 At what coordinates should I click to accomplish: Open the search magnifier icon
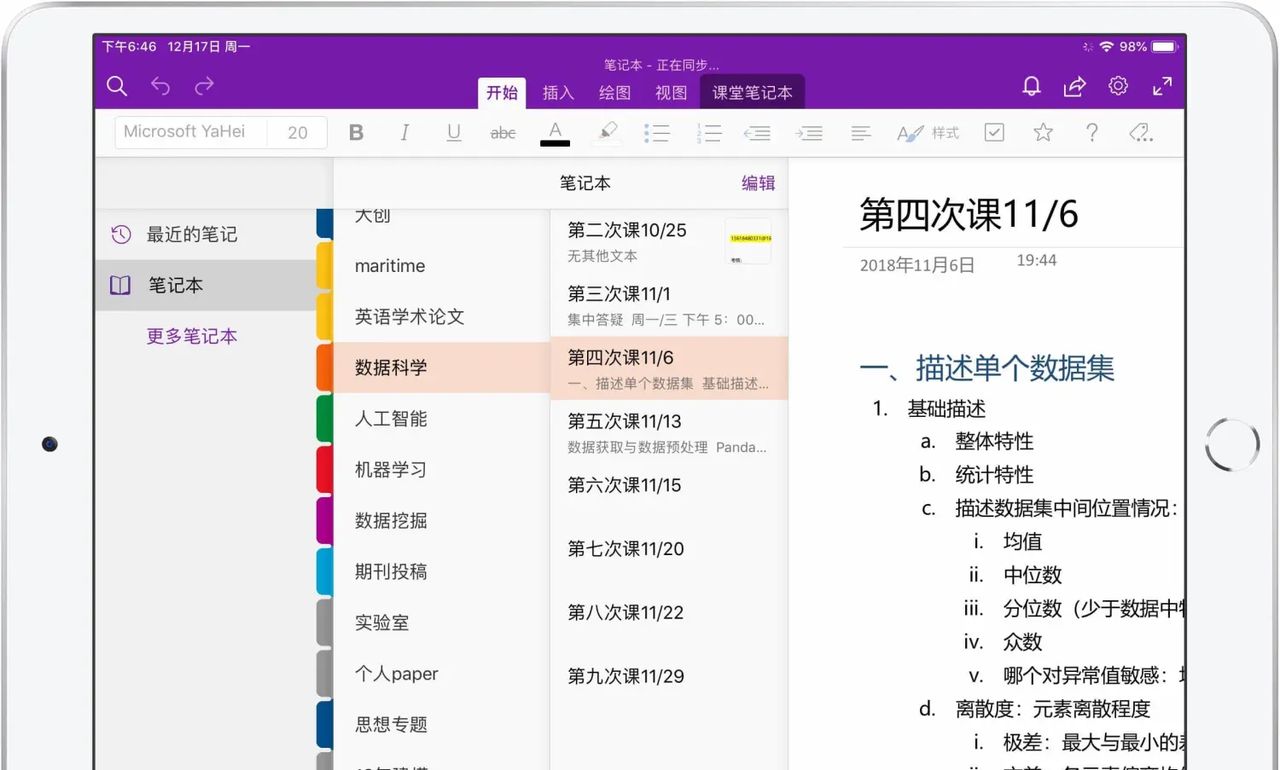tap(117, 86)
